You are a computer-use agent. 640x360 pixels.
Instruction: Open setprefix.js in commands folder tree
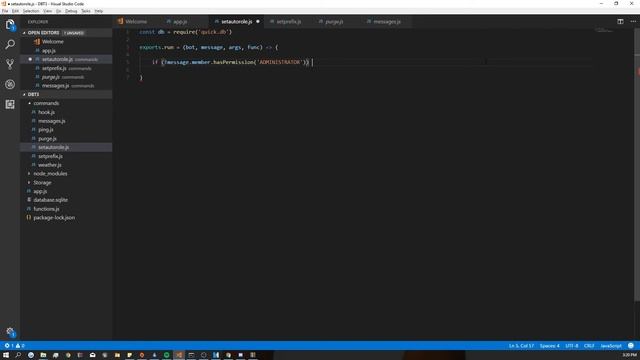click(50, 156)
